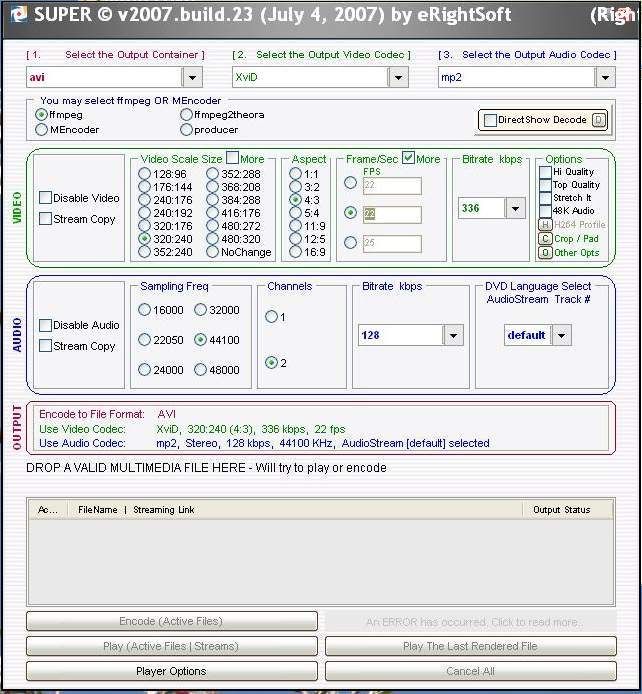Select NoChange video scale option

coord(212,252)
